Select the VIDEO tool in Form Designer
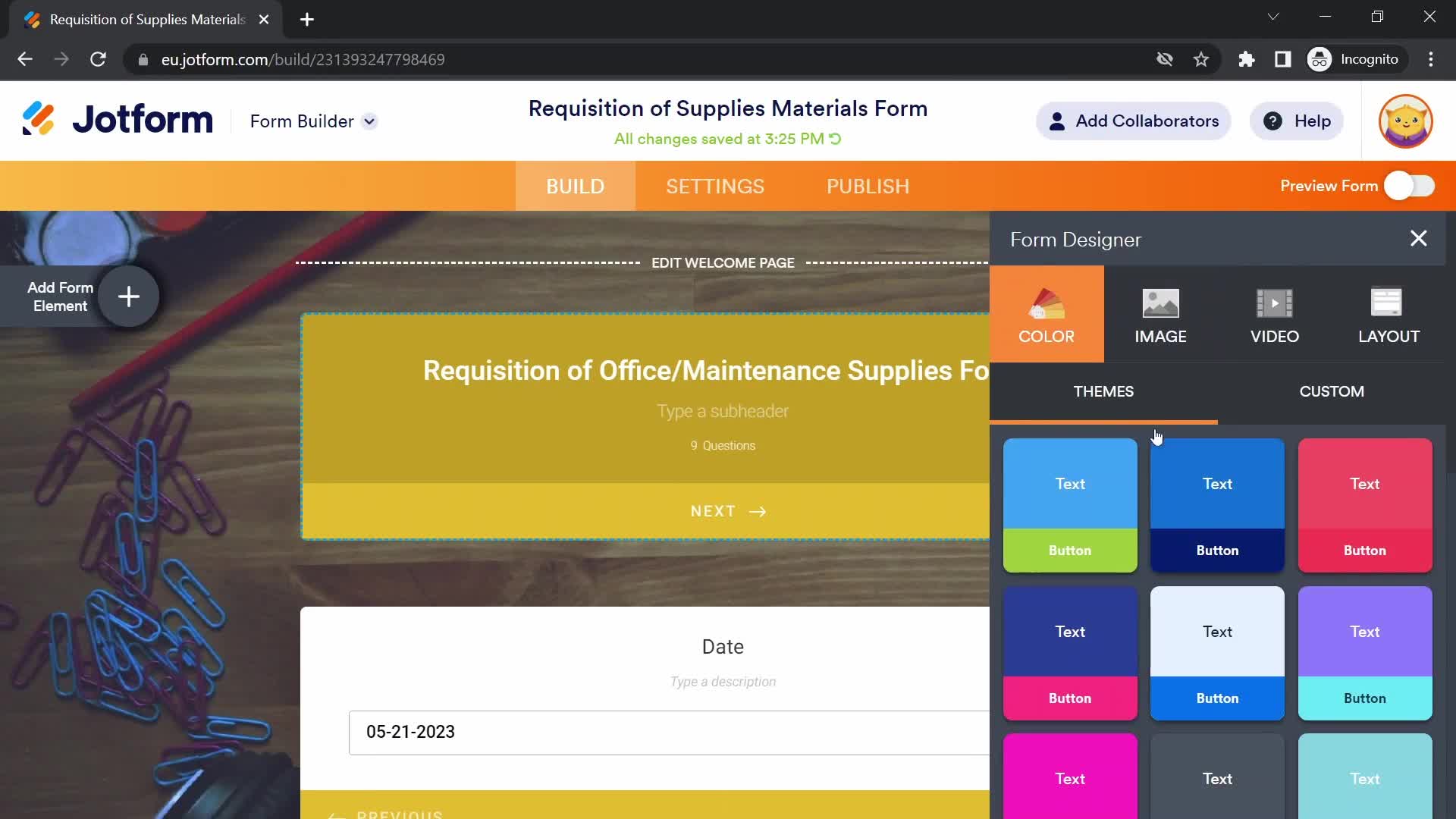 point(1275,313)
